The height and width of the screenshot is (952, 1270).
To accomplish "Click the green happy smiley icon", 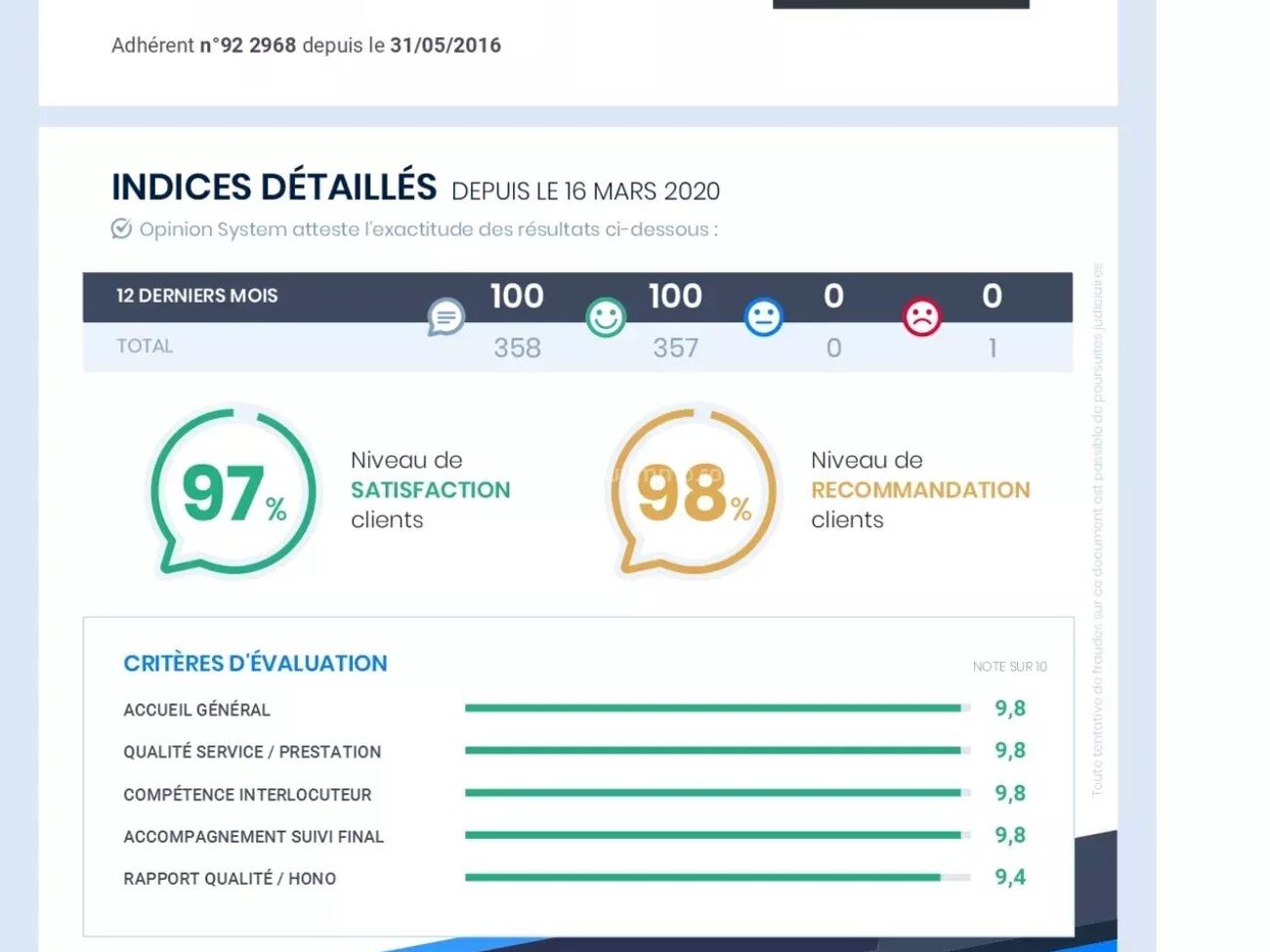I will [605, 317].
